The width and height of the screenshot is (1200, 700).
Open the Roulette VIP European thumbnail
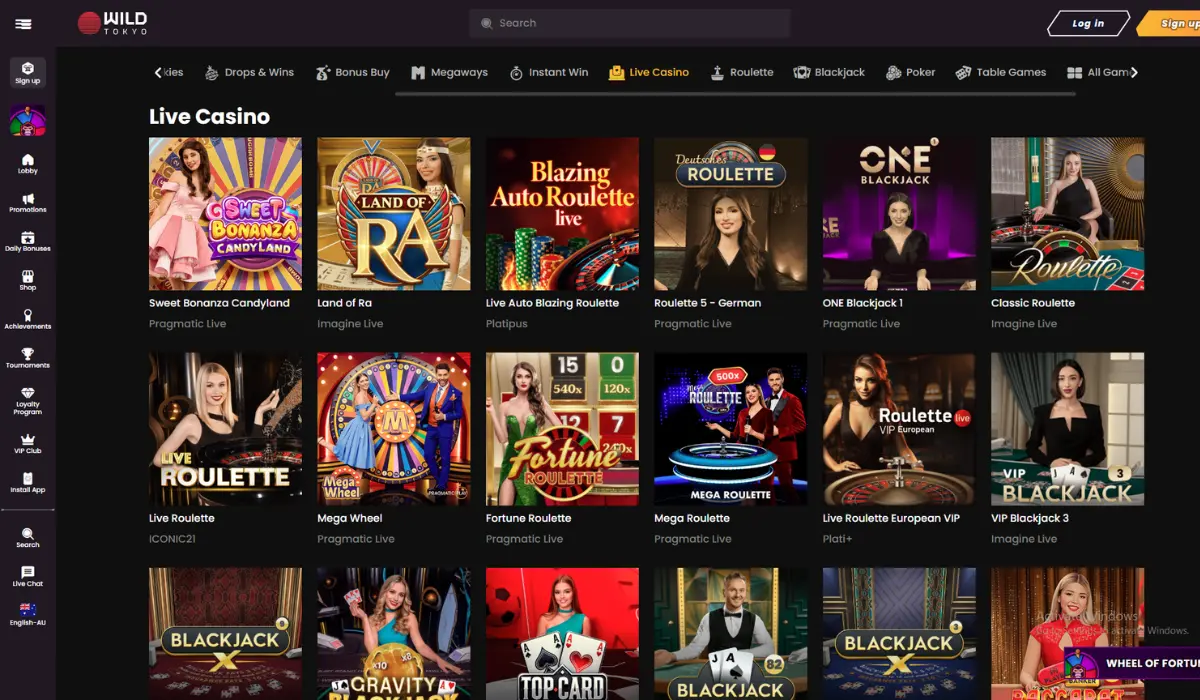tap(899, 429)
